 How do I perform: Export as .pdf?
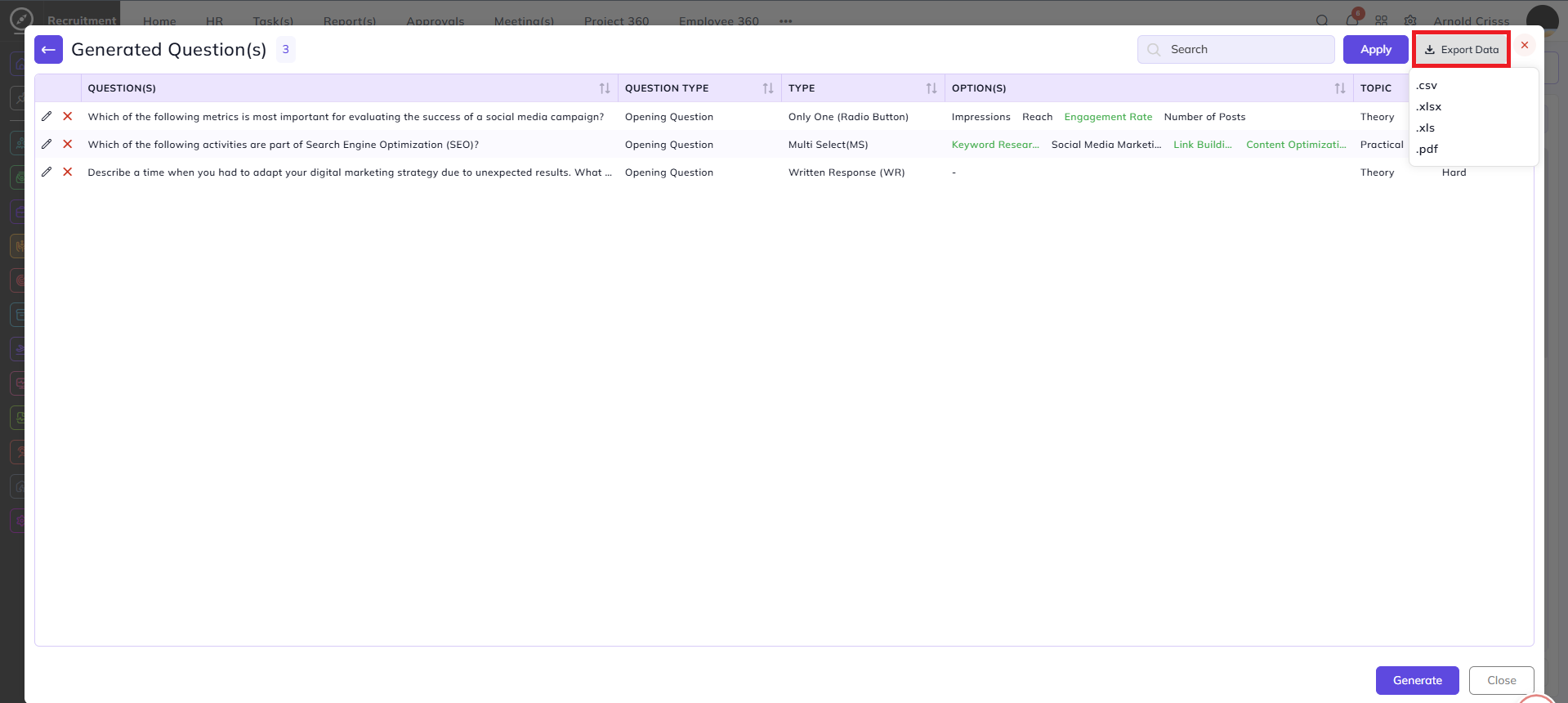(1427, 150)
